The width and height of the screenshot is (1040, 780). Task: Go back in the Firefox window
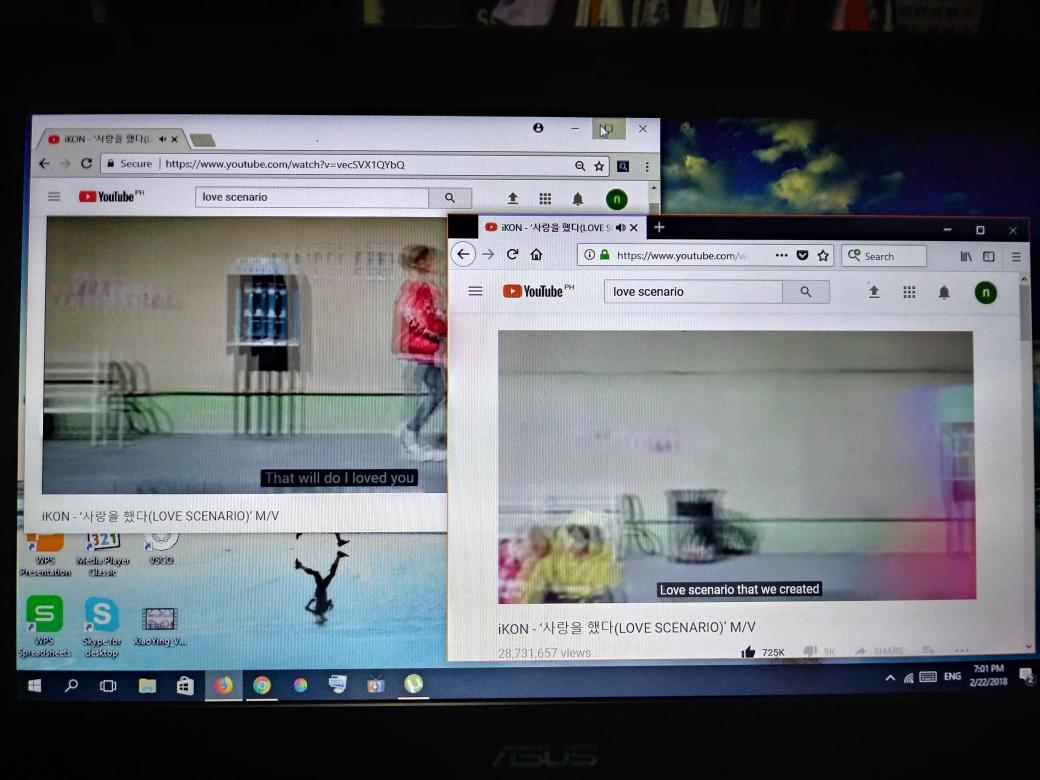pos(463,254)
